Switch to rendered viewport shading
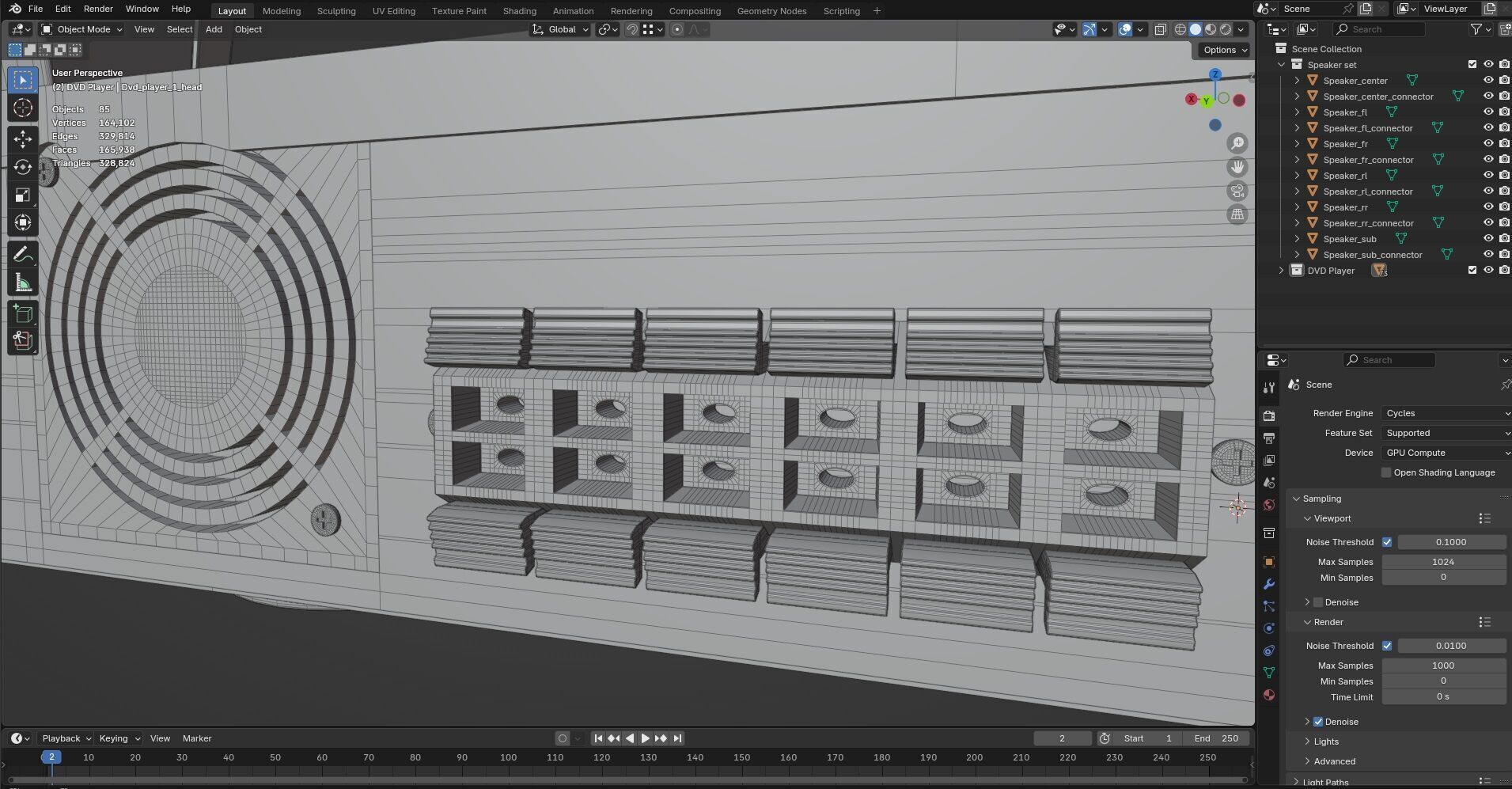The image size is (1512, 789). [x=1226, y=29]
